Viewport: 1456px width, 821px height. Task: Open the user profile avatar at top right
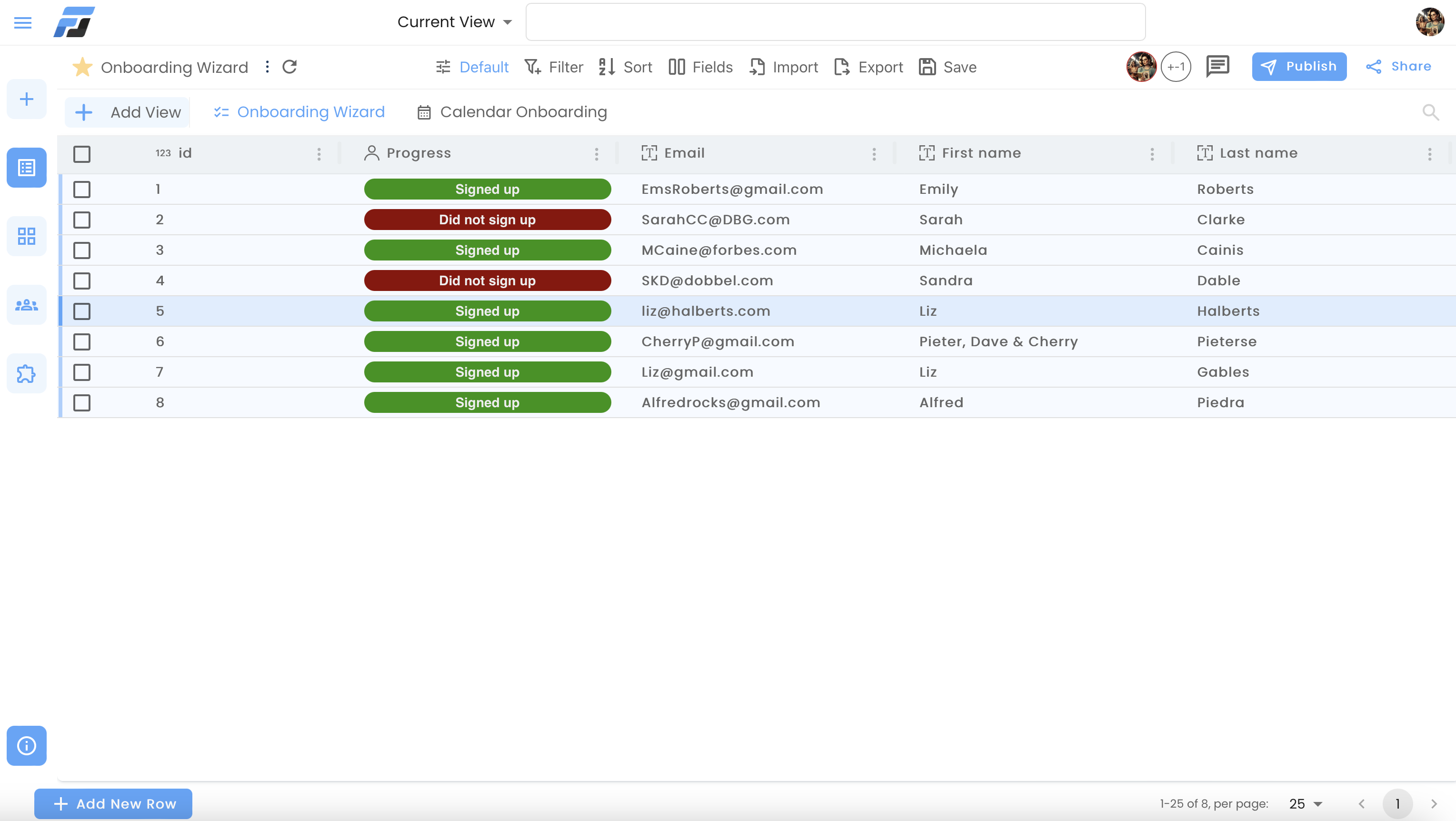(1429, 22)
